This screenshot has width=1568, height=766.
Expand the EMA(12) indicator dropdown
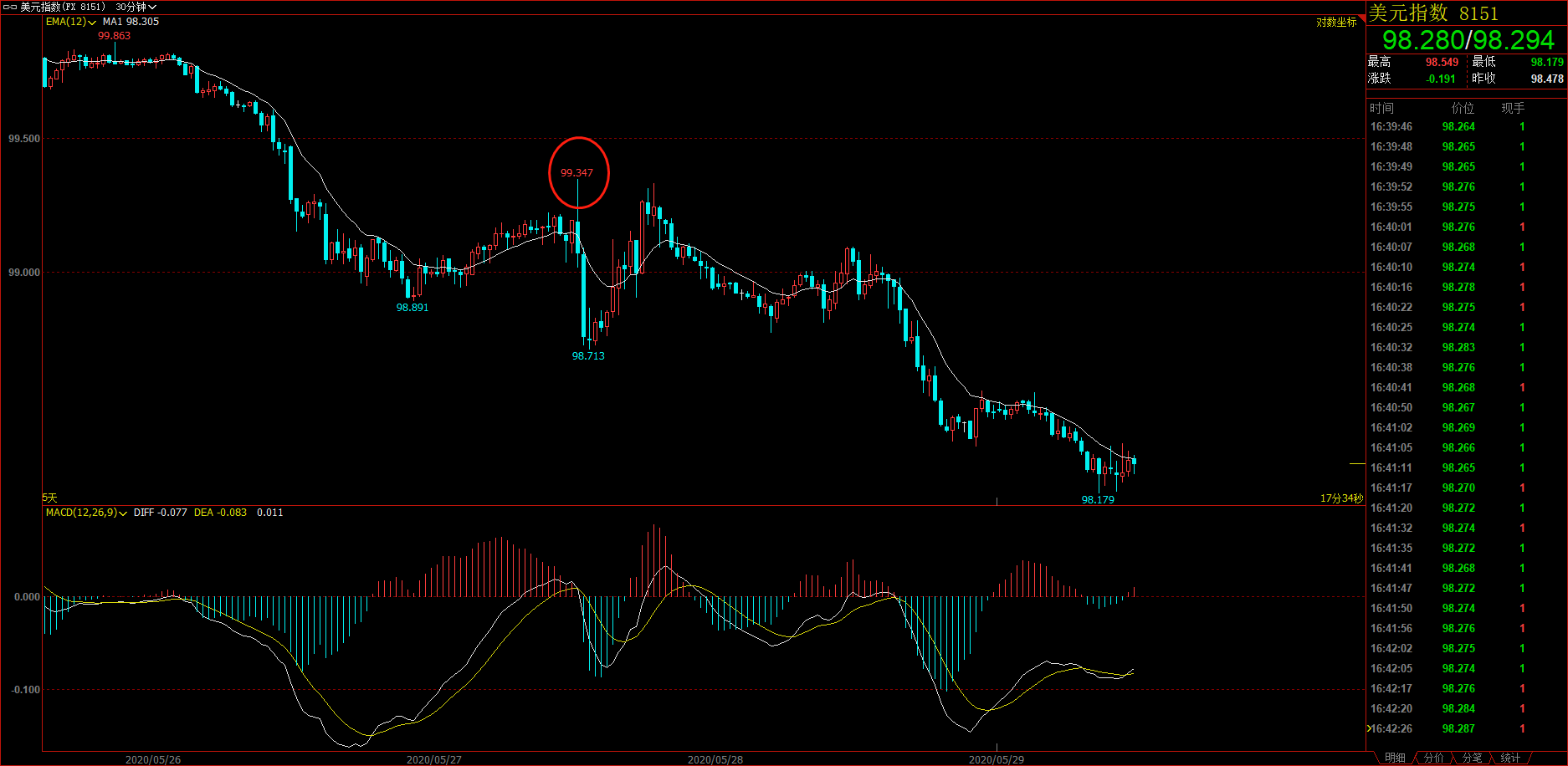(x=70, y=22)
